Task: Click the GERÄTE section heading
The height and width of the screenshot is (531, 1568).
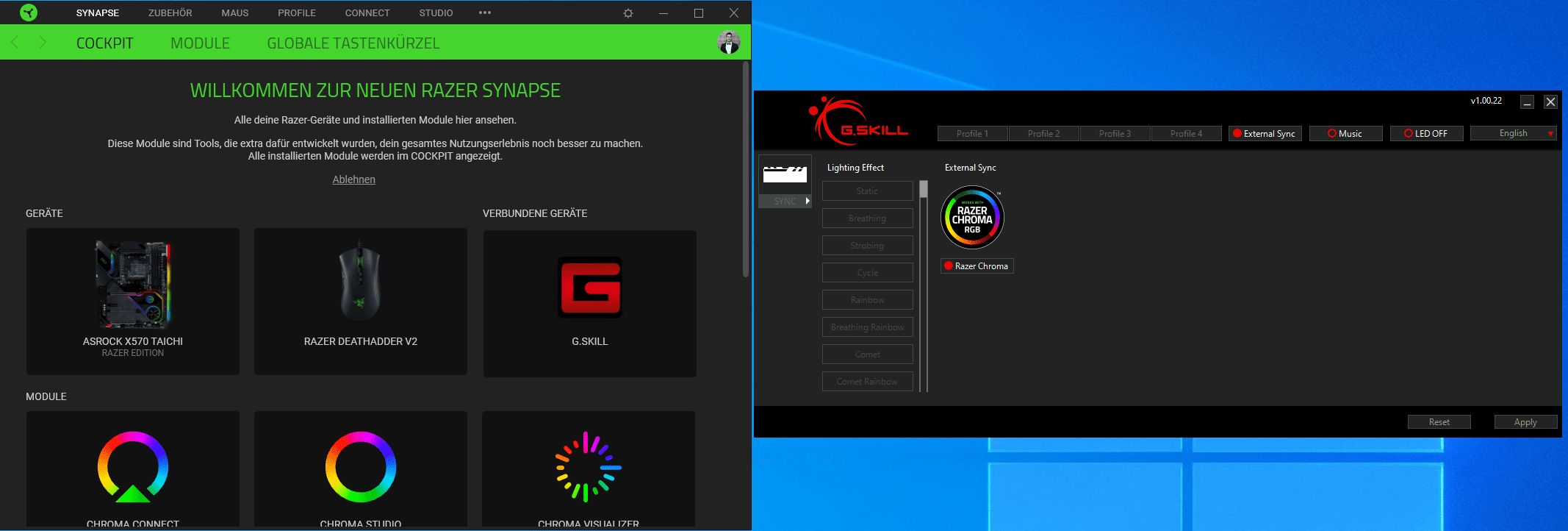Action: pyautogui.click(x=44, y=213)
